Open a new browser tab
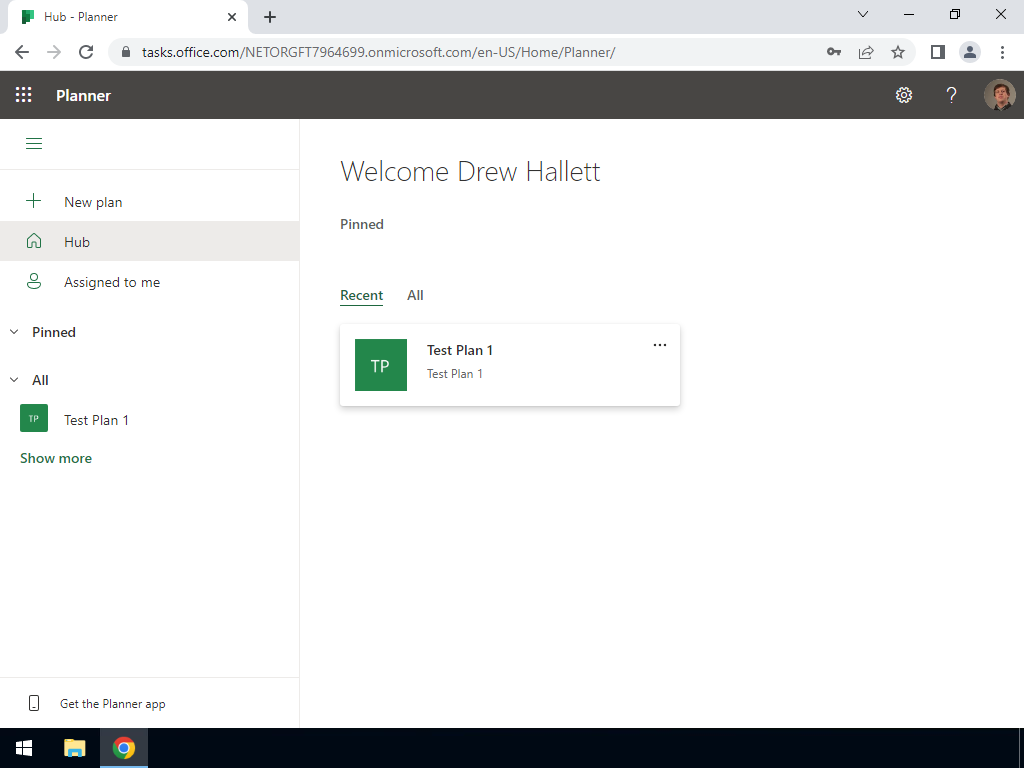 point(270,17)
